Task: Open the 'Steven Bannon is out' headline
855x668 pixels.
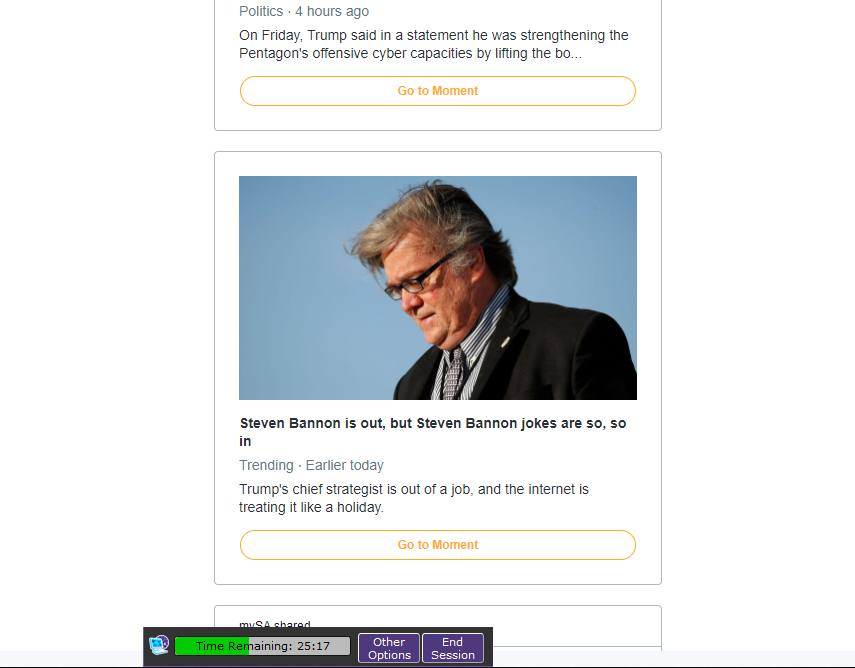Action: coord(433,432)
